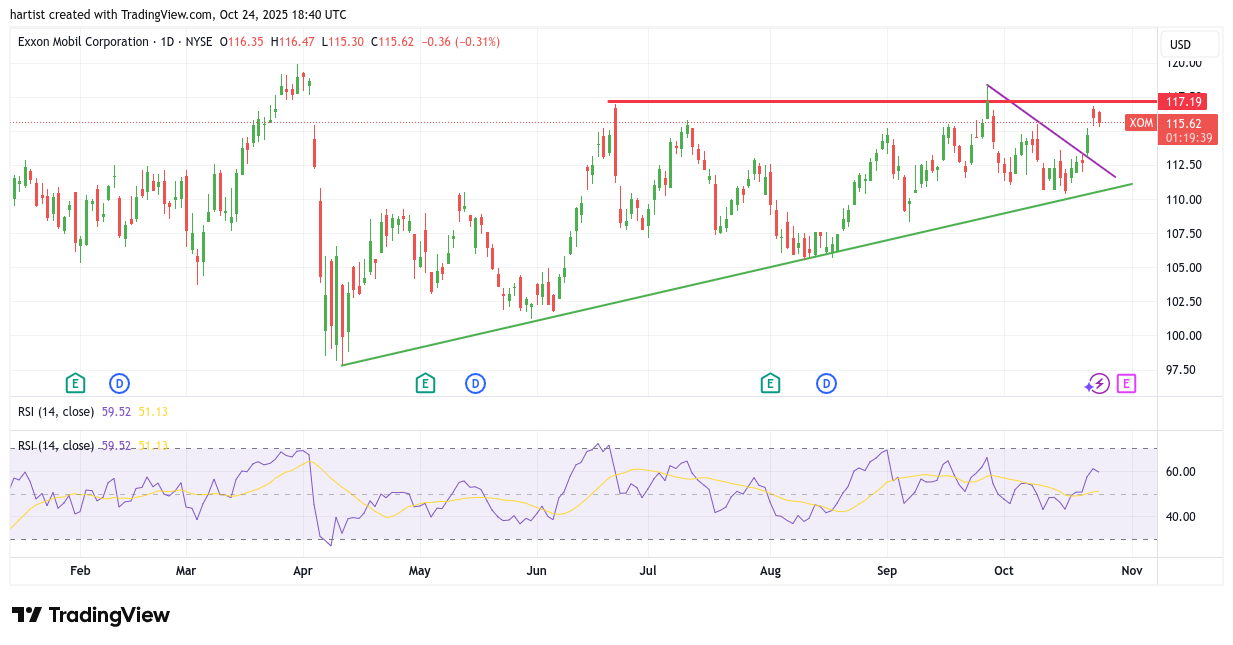Viewport: 1233px width, 645px height.
Task: Select the green E earnings marker near August
Action: (769, 383)
